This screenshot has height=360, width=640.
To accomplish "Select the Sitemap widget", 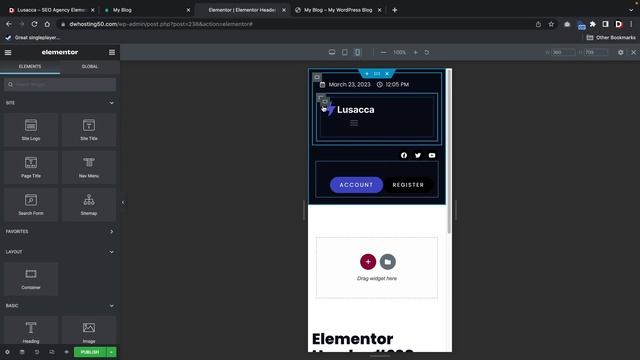I will [x=89, y=204].
